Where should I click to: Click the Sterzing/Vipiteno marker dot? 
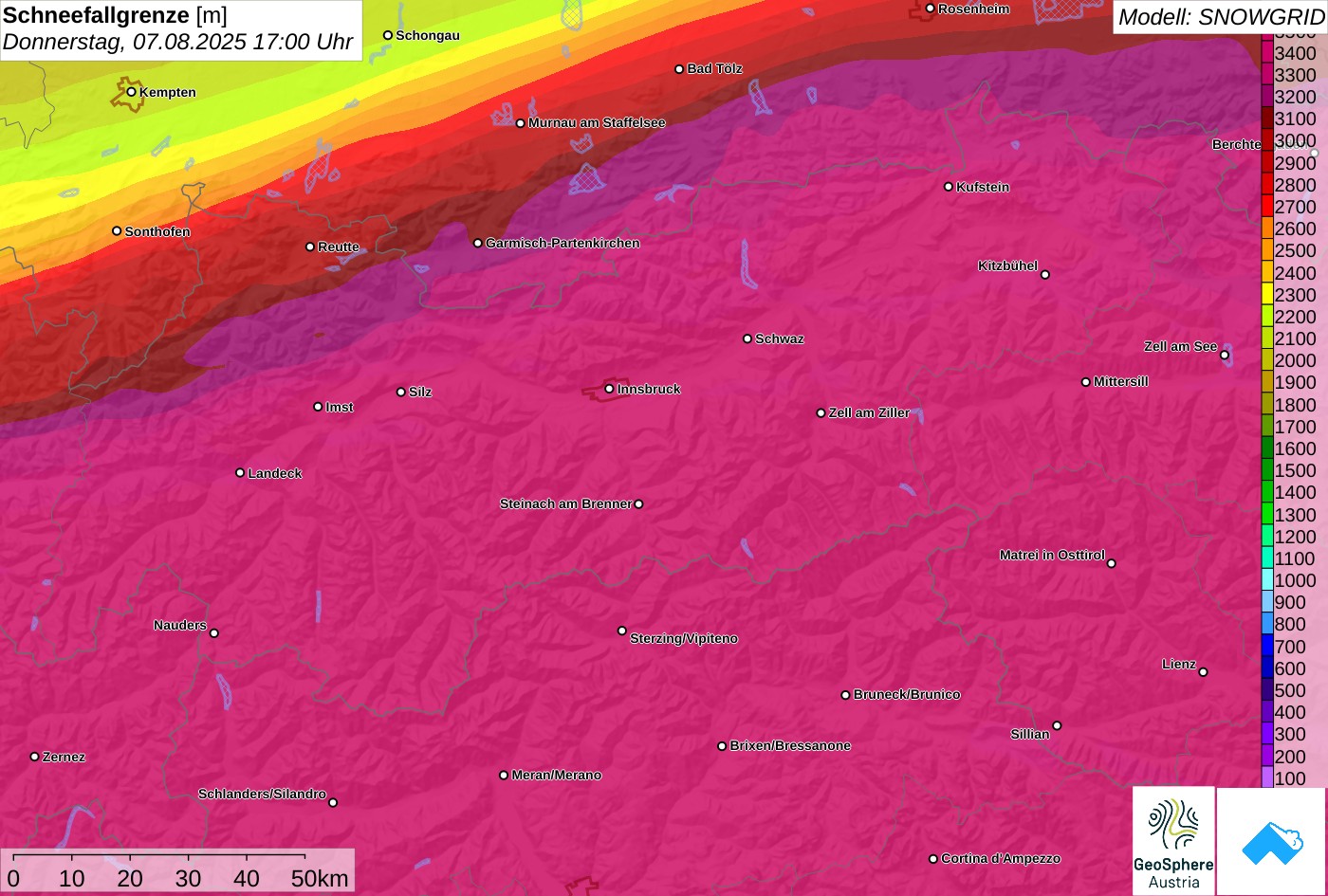[x=622, y=631]
